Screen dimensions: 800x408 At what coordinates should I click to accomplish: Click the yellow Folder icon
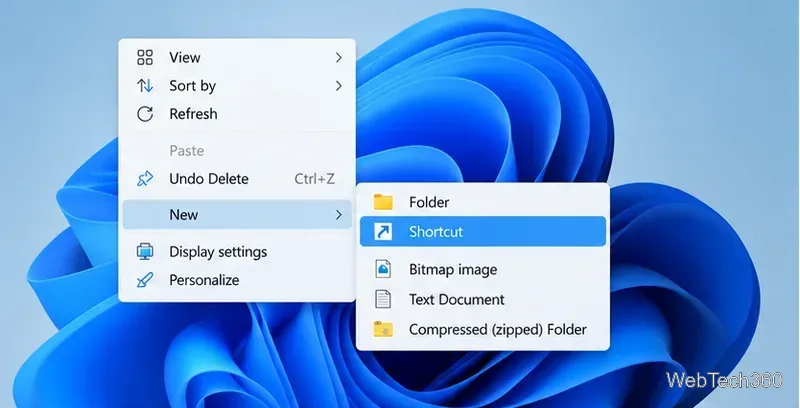point(383,202)
